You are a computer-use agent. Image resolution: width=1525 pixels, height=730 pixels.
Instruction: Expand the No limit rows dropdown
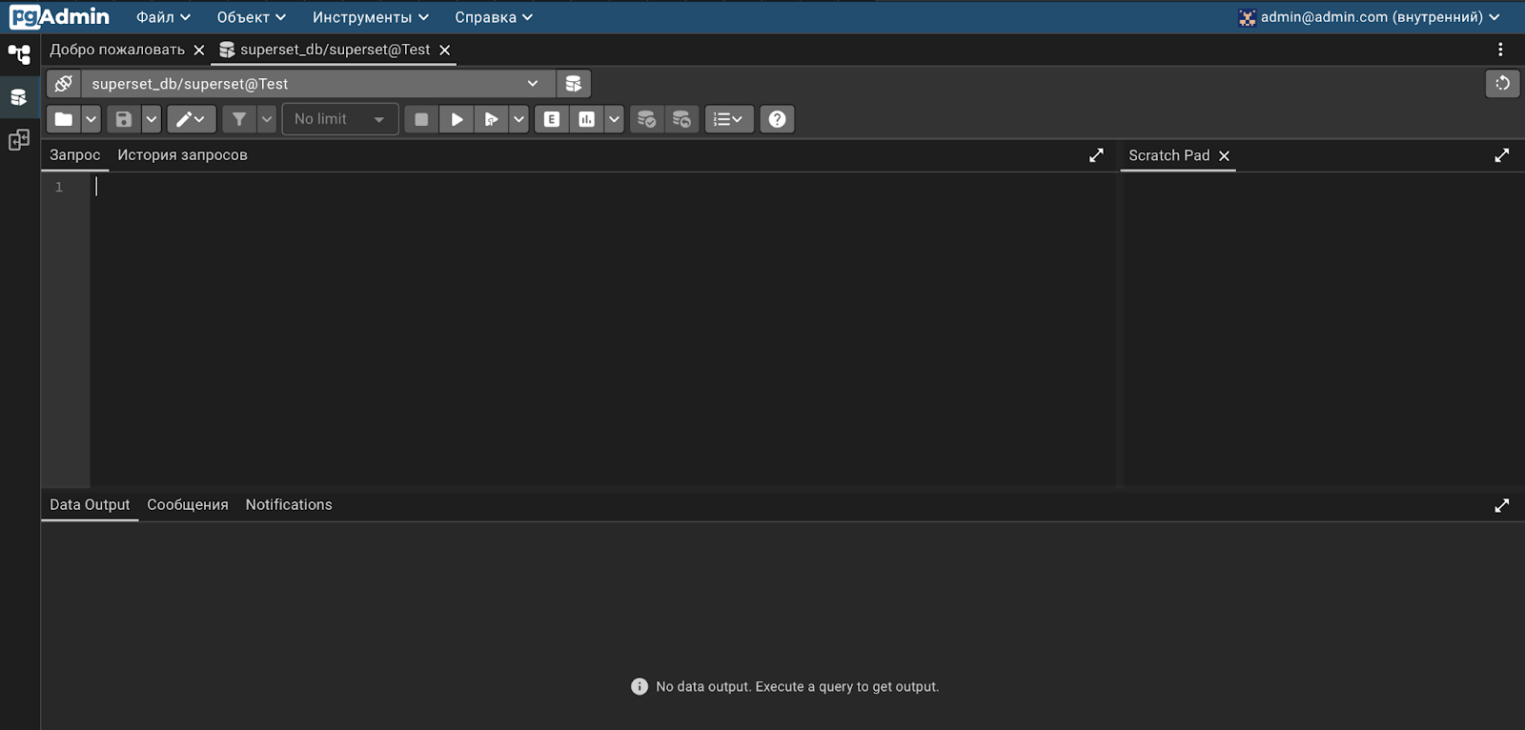point(340,119)
